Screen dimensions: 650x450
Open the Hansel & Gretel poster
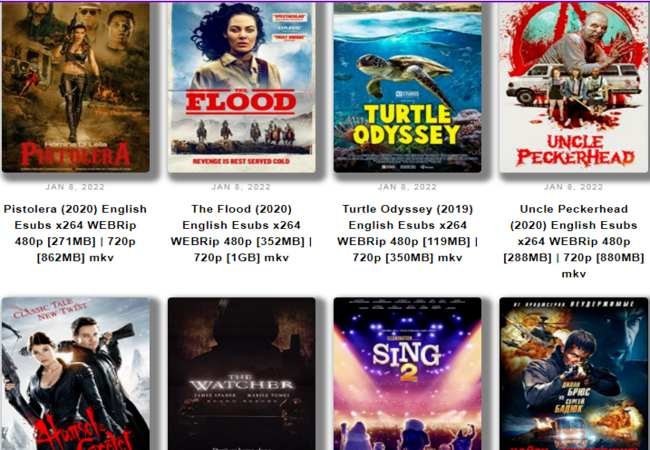[x=75, y=374]
